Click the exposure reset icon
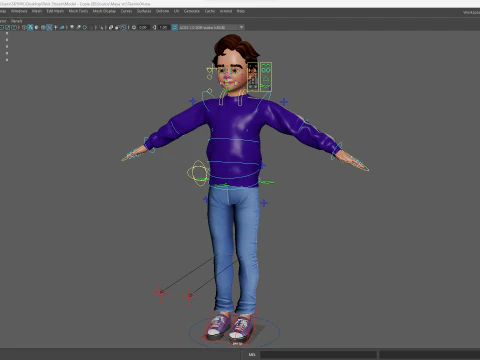 [x=134, y=27]
